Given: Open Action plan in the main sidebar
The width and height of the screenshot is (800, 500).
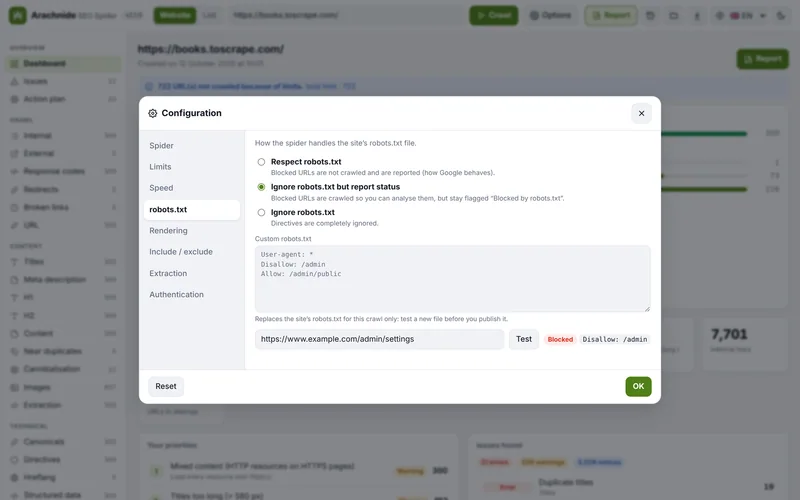Looking at the screenshot, I should tap(63, 99).
